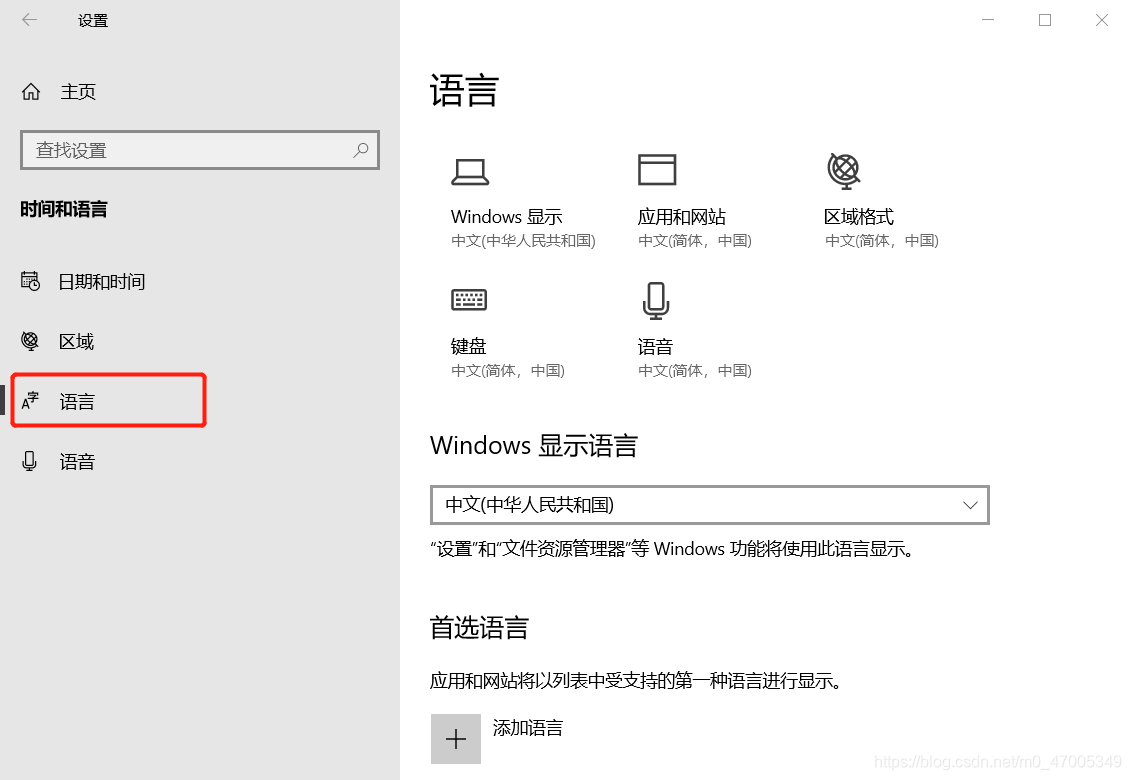This screenshot has height=780, width=1131.
Task: Open the 键盘 tile label
Action: (x=469, y=346)
